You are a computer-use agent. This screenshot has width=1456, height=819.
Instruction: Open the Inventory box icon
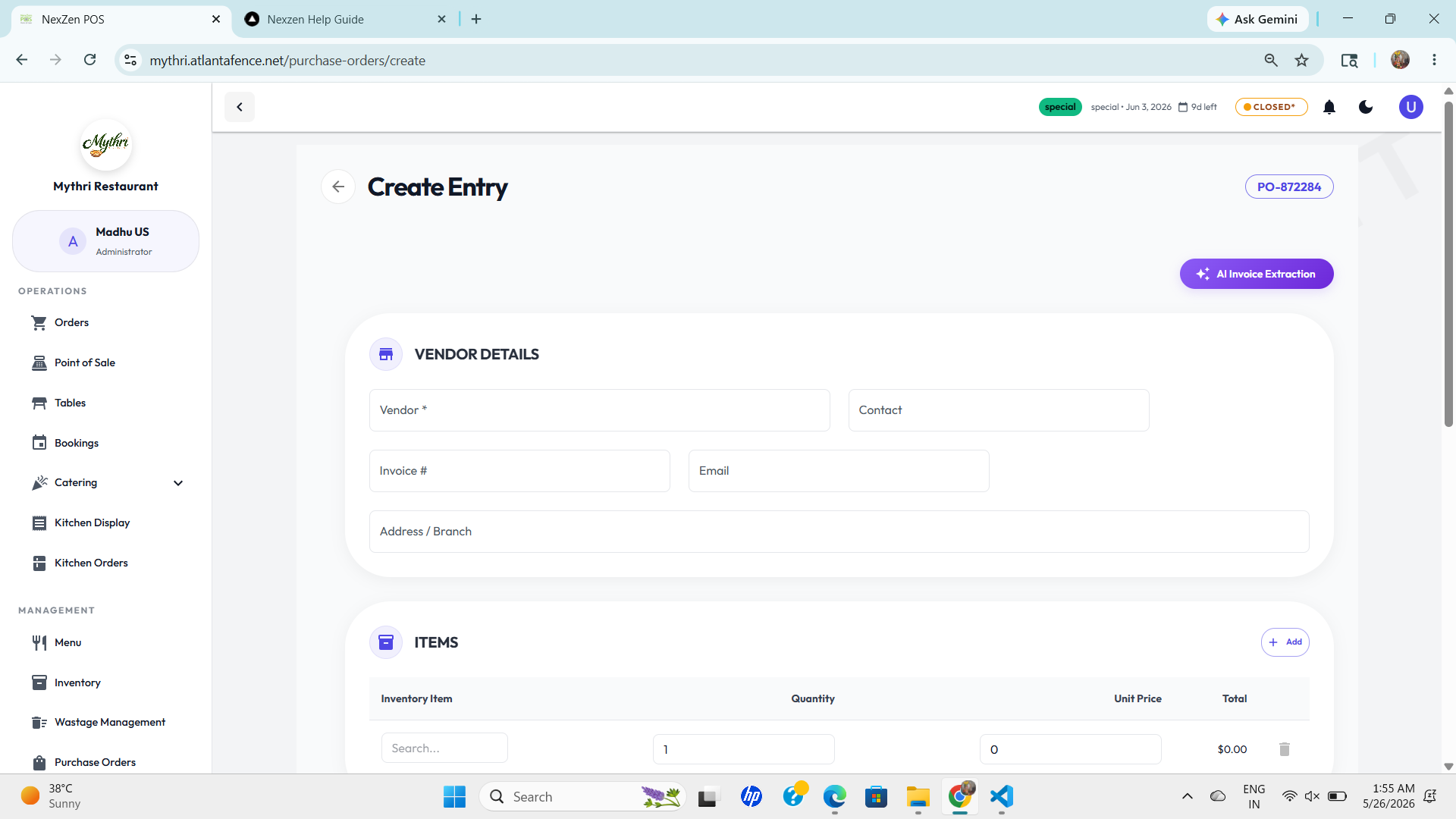tap(39, 683)
